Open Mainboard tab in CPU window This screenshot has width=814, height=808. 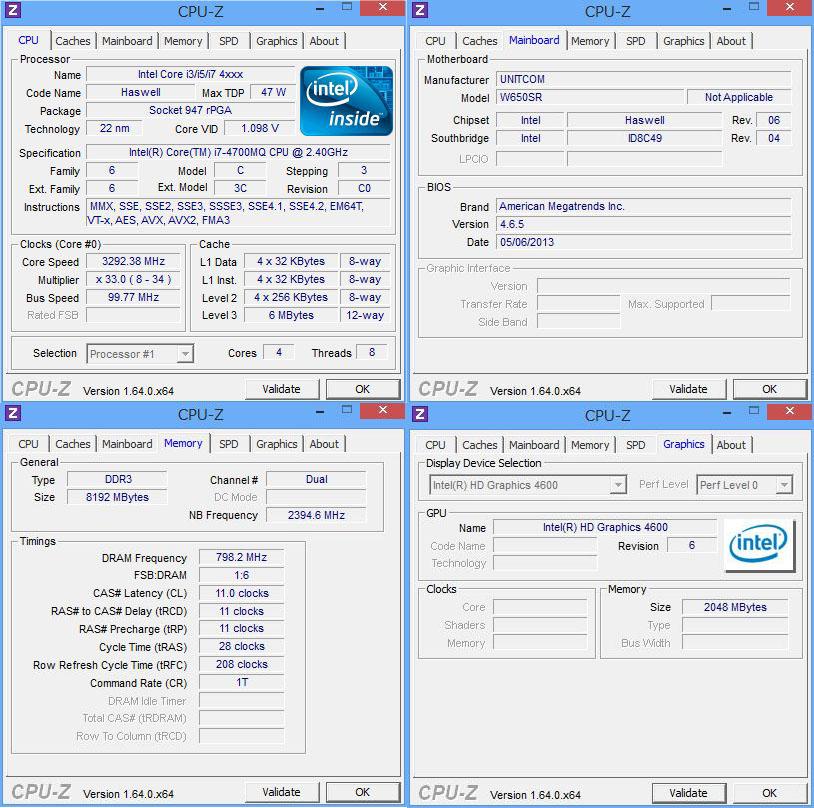[127, 41]
